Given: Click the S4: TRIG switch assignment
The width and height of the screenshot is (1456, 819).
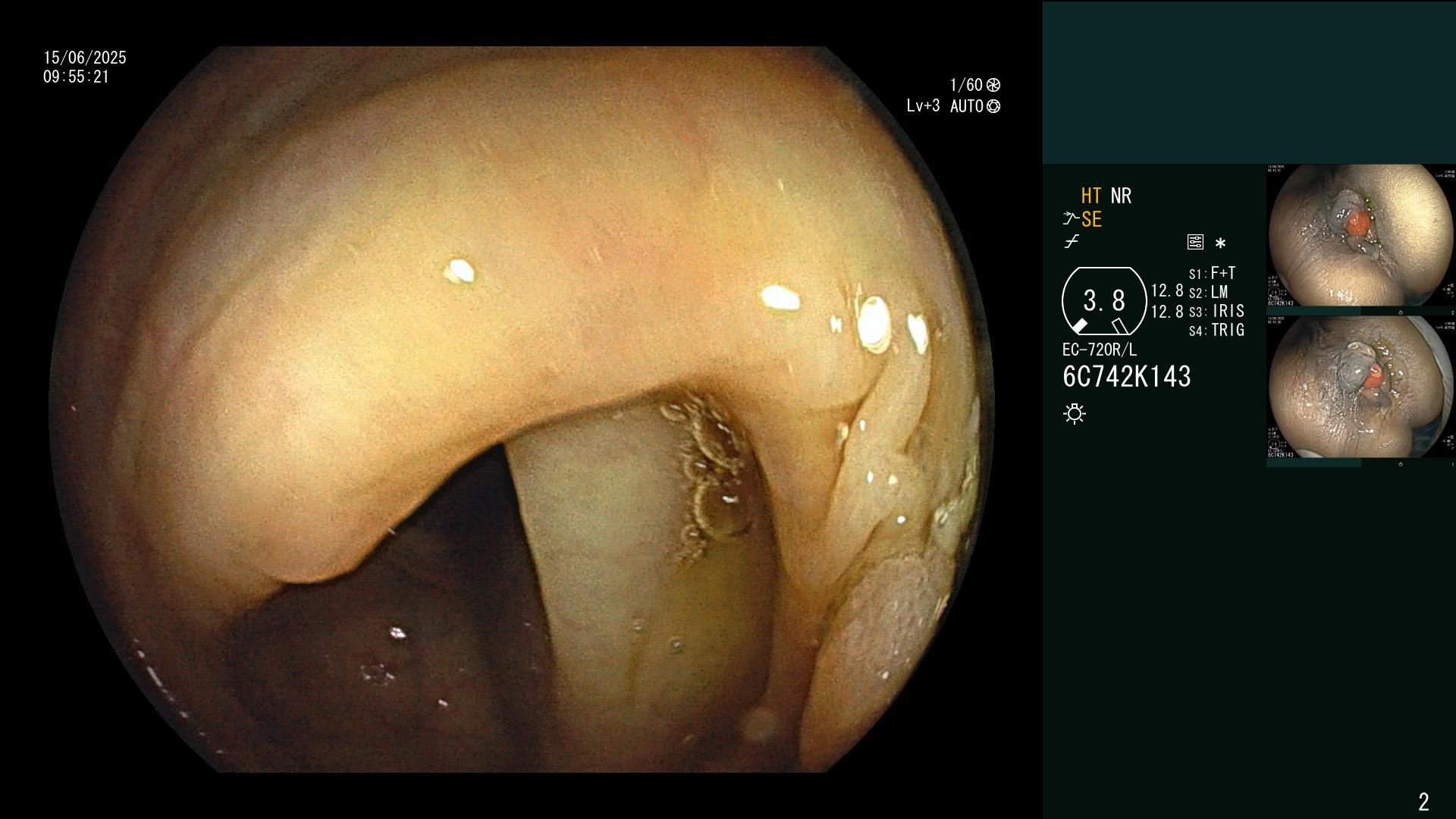Looking at the screenshot, I should tap(1216, 330).
